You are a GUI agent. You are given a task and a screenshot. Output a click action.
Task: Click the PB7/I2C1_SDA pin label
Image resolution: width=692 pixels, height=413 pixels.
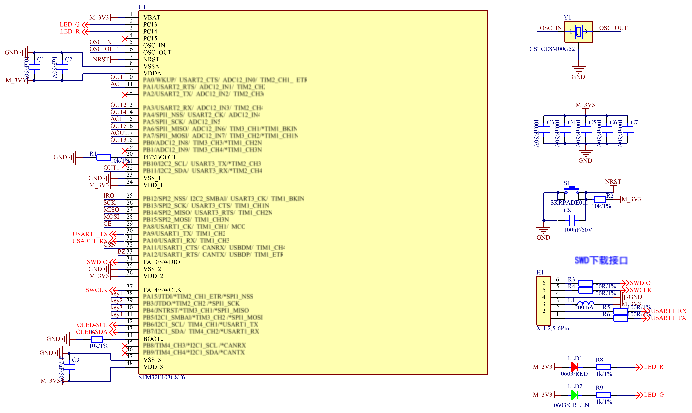201,332
